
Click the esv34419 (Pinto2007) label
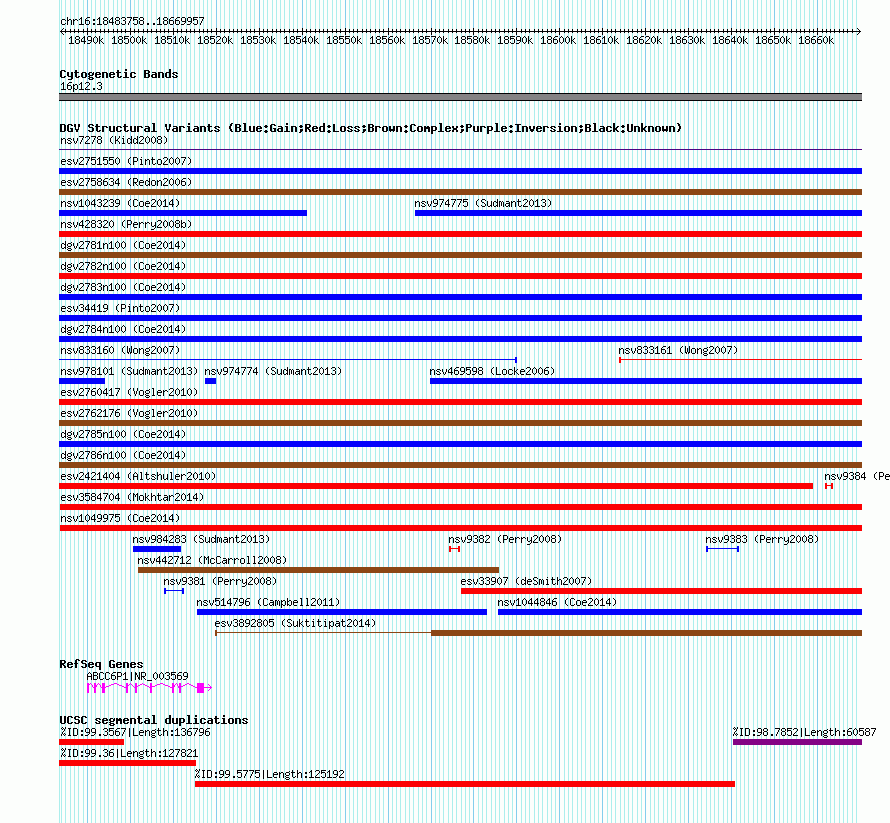(120, 308)
